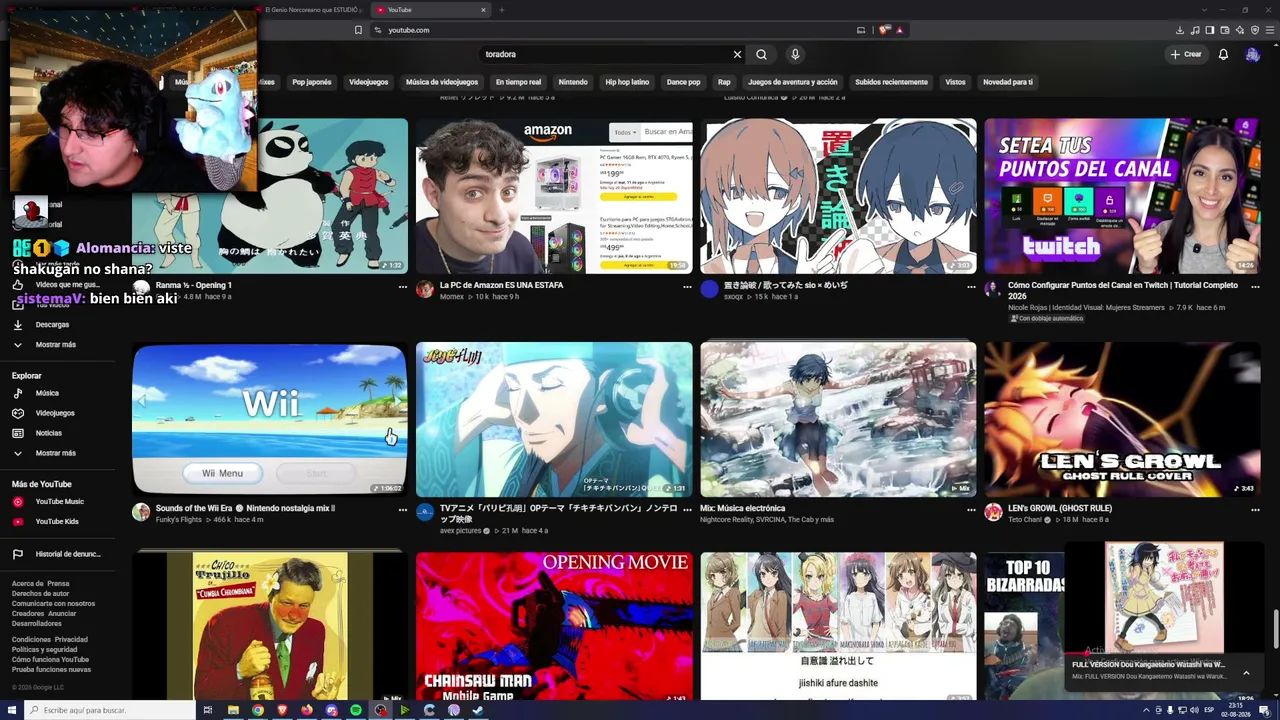Image resolution: width=1280 pixels, height=720 pixels.
Task: Submit search with magnifying glass button
Action: (x=761, y=54)
